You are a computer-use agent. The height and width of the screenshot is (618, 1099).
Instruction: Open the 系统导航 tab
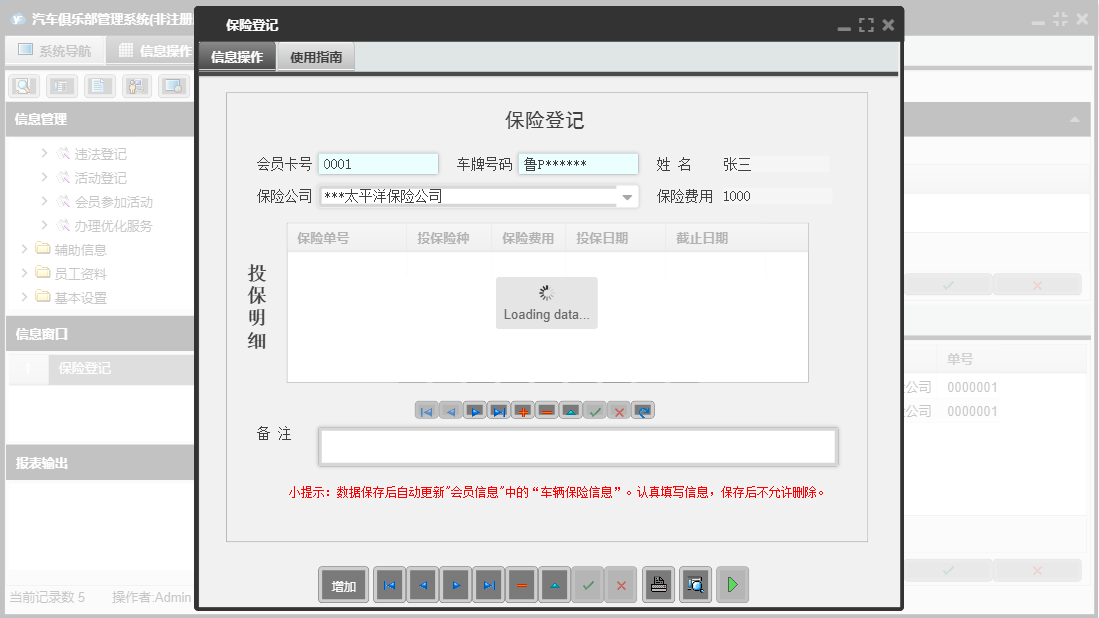pos(55,50)
